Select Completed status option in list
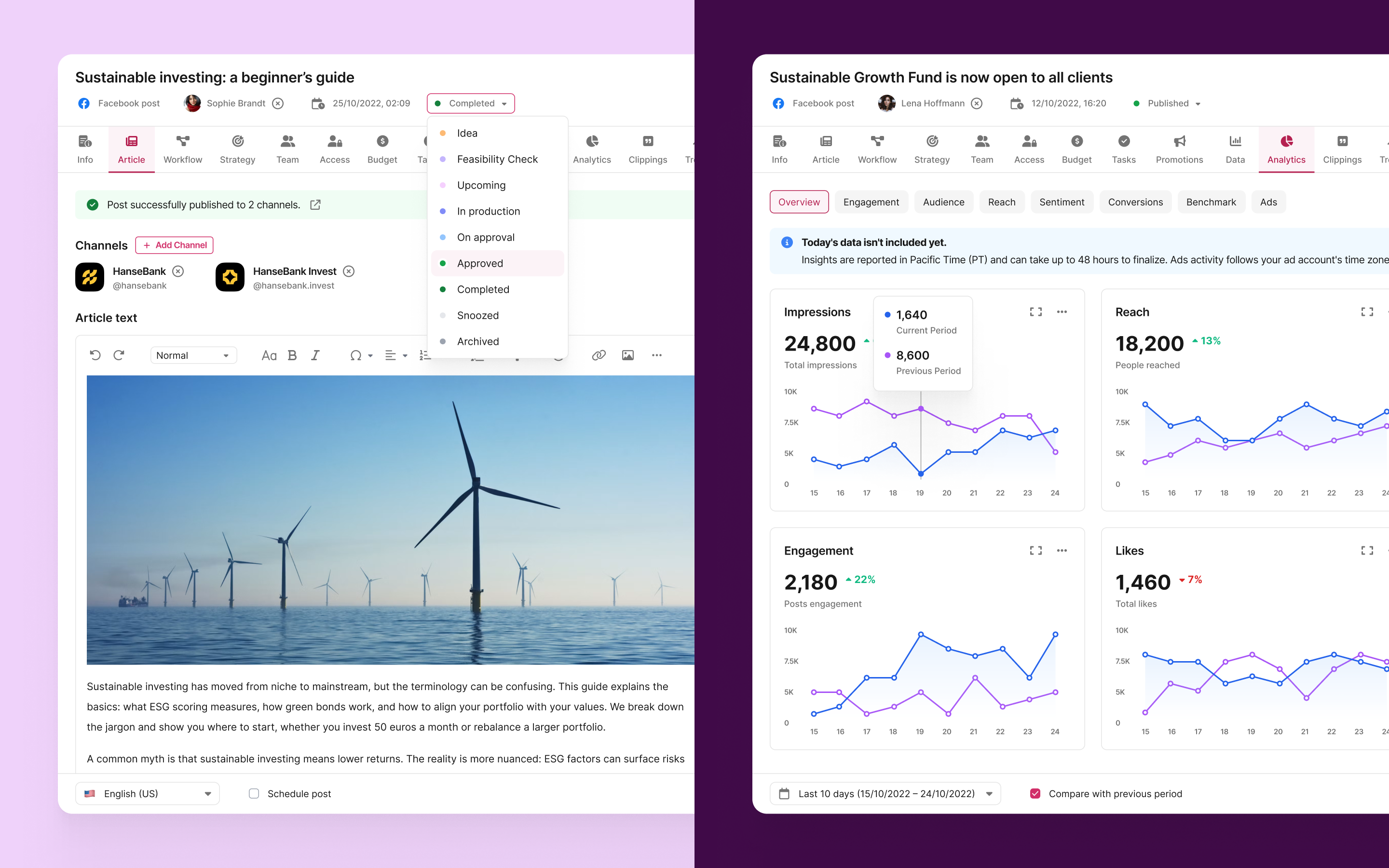This screenshot has height=868, width=1389. [498, 289]
